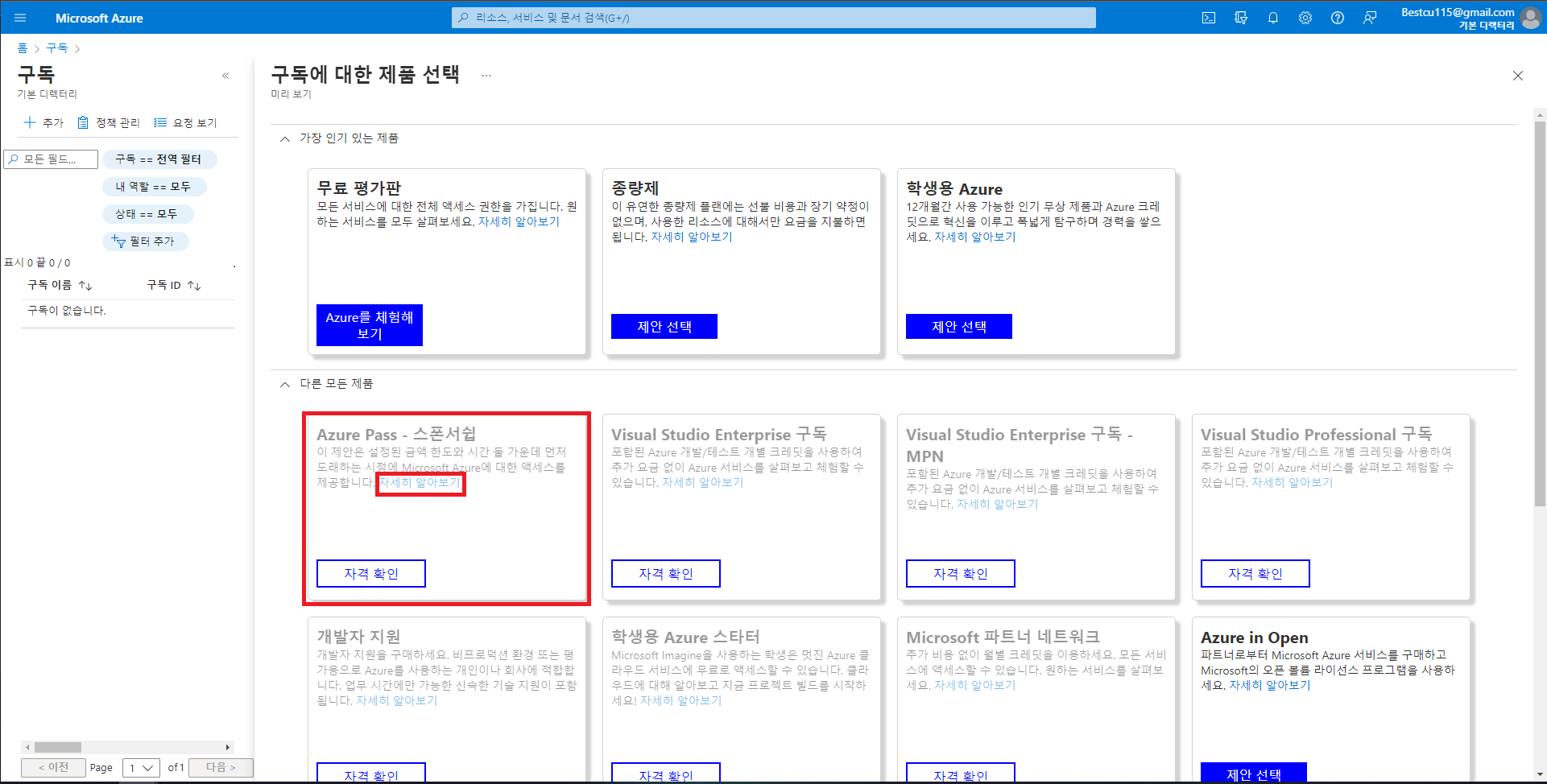
Task: Click the main vertical scrollbar thumb
Action: coord(1540,314)
